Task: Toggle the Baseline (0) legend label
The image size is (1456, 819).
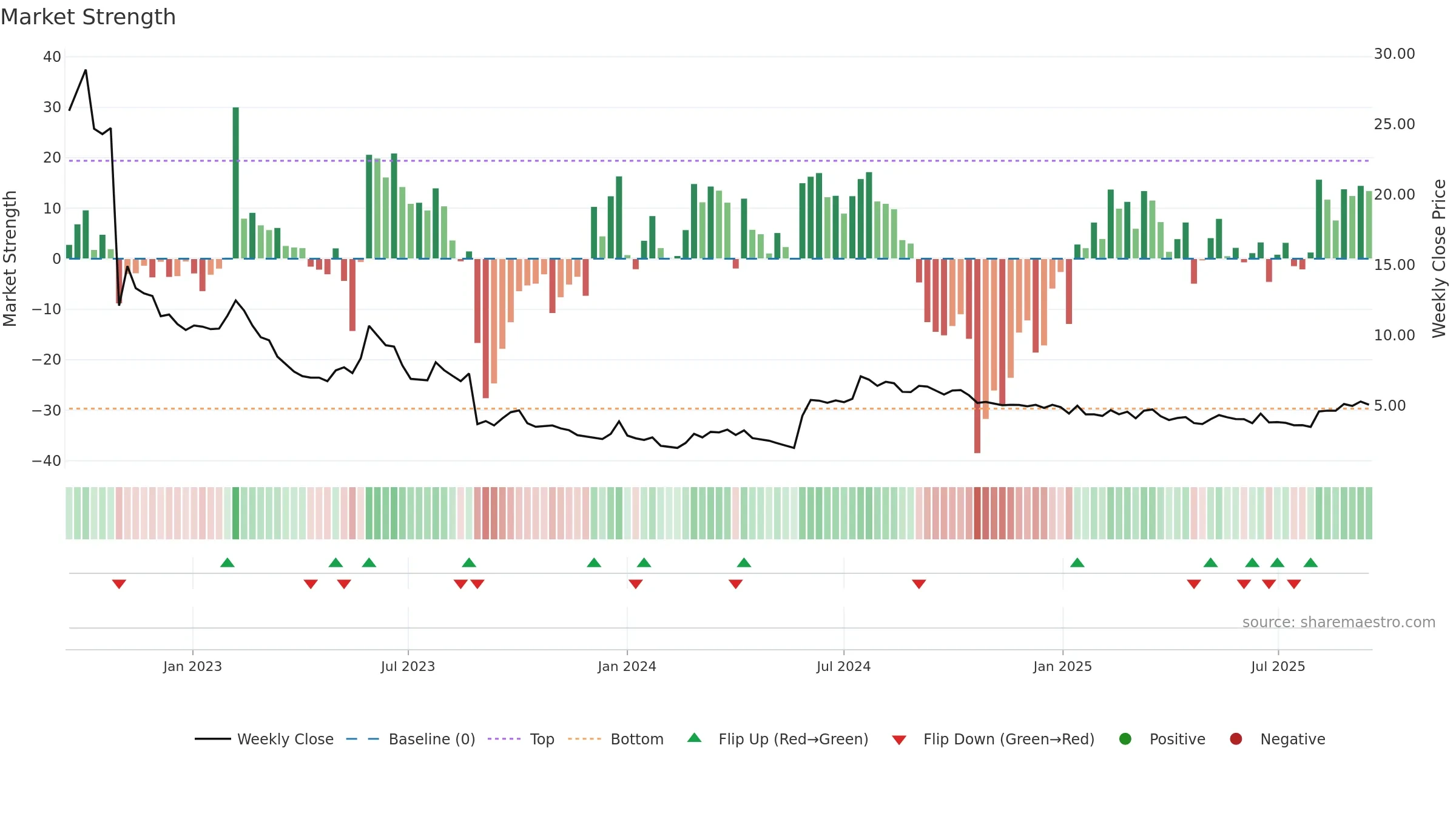Action: pos(432,740)
